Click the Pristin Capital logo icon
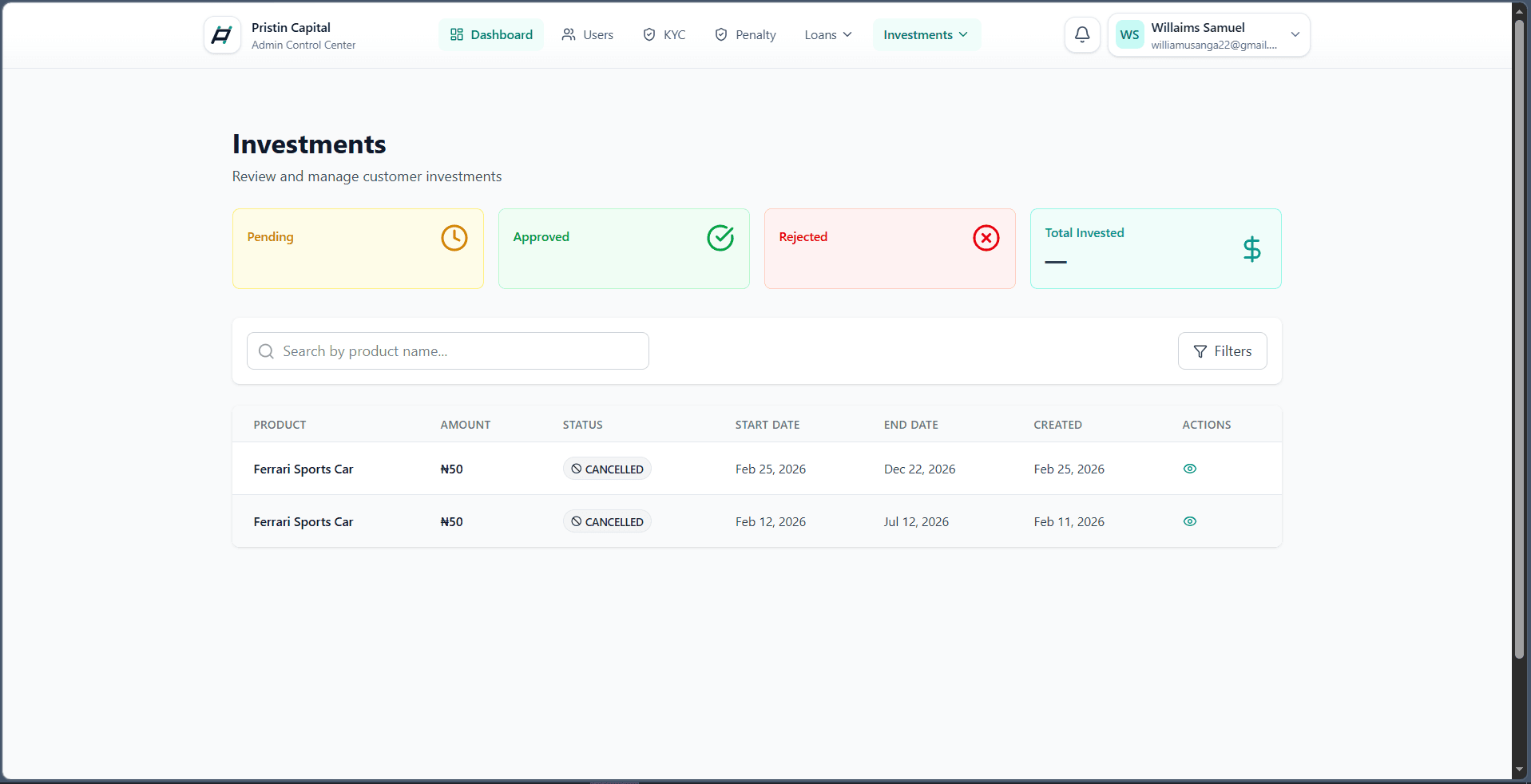The height and width of the screenshot is (784, 1531). coord(222,35)
